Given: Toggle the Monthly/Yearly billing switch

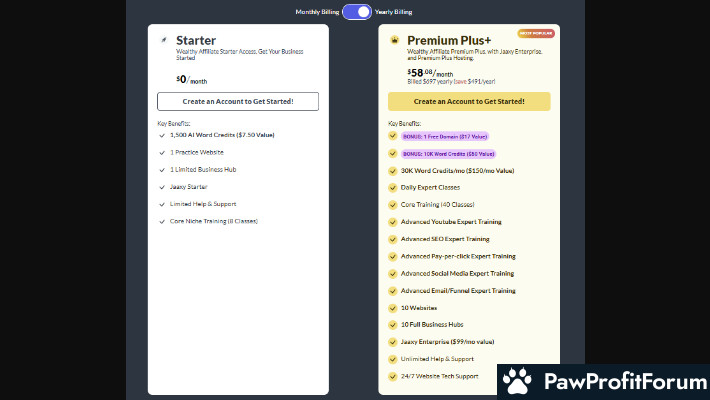Looking at the screenshot, I should [x=356, y=12].
